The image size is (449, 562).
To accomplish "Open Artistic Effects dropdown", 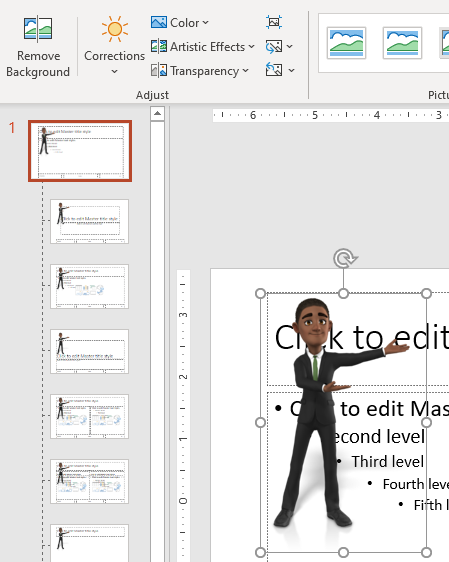I will pos(203,47).
